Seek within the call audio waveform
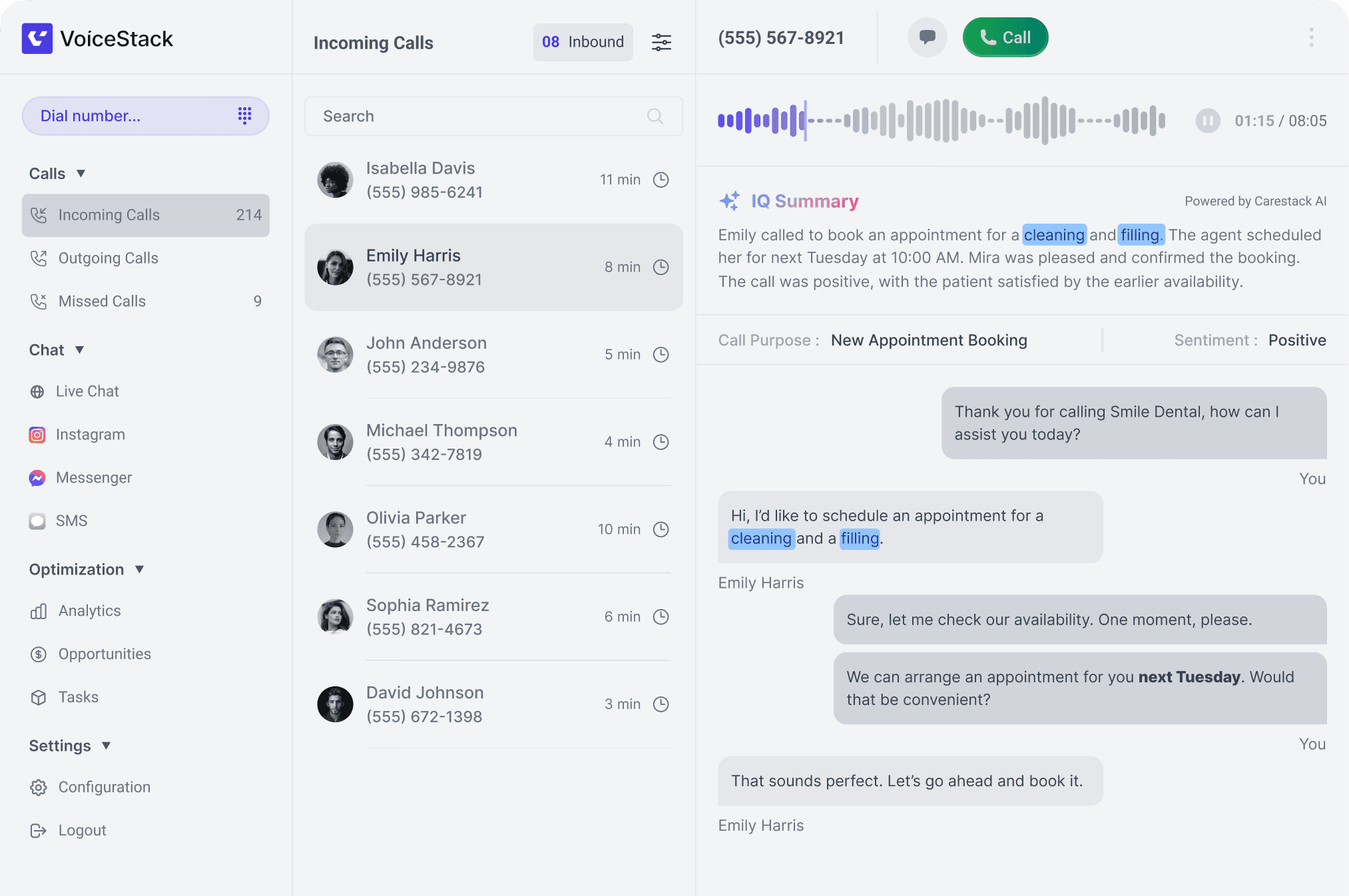 pos(941,121)
